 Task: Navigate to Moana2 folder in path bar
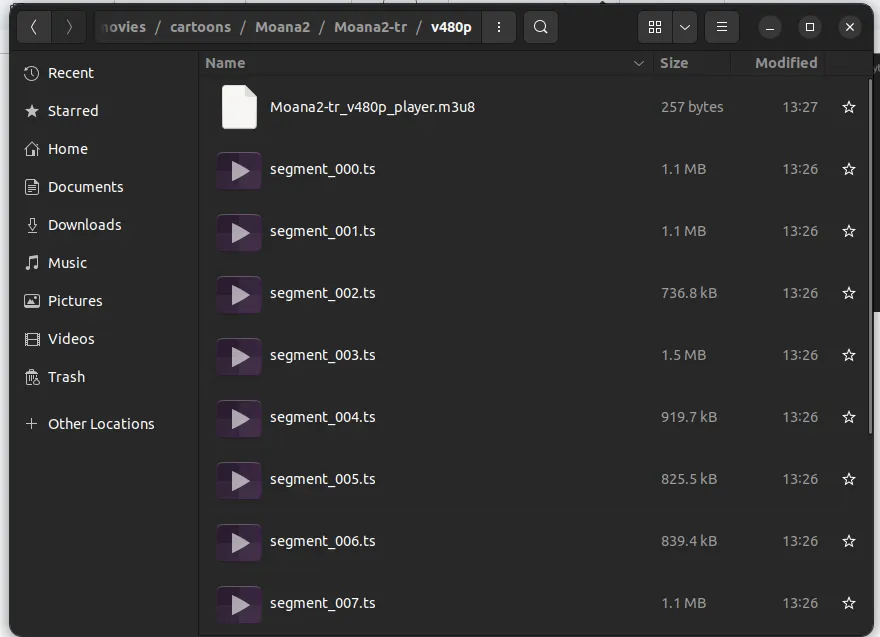[x=282, y=27]
